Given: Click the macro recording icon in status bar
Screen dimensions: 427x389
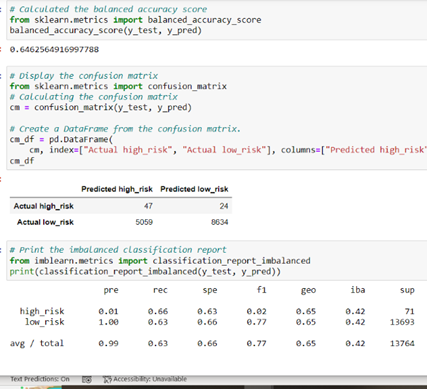Looking at the screenshot, I should coord(87,379).
